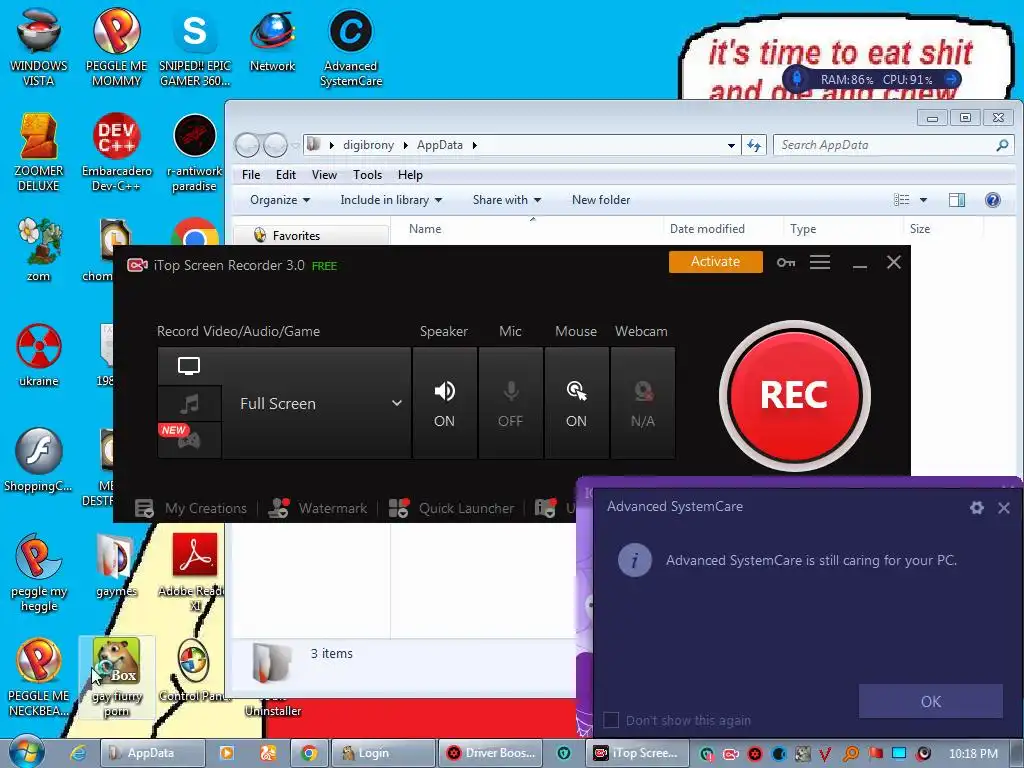Viewport: 1024px width, 768px height.
Task: Expand the Include in library dropdown
Action: pos(391,200)
